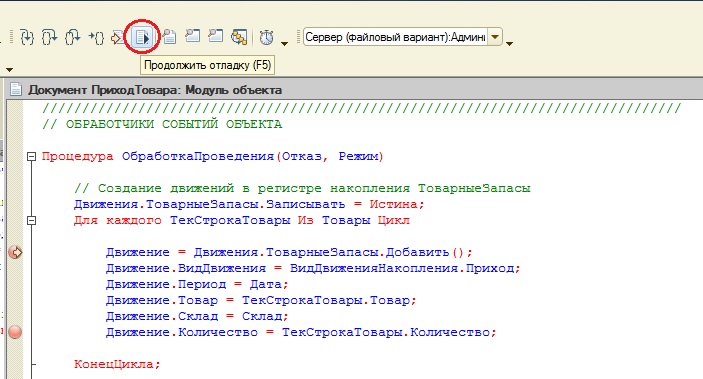Screen dimensions: 703x379
Task: Open toolbar options arrow after stopwatch
Action: click(284, 44)
